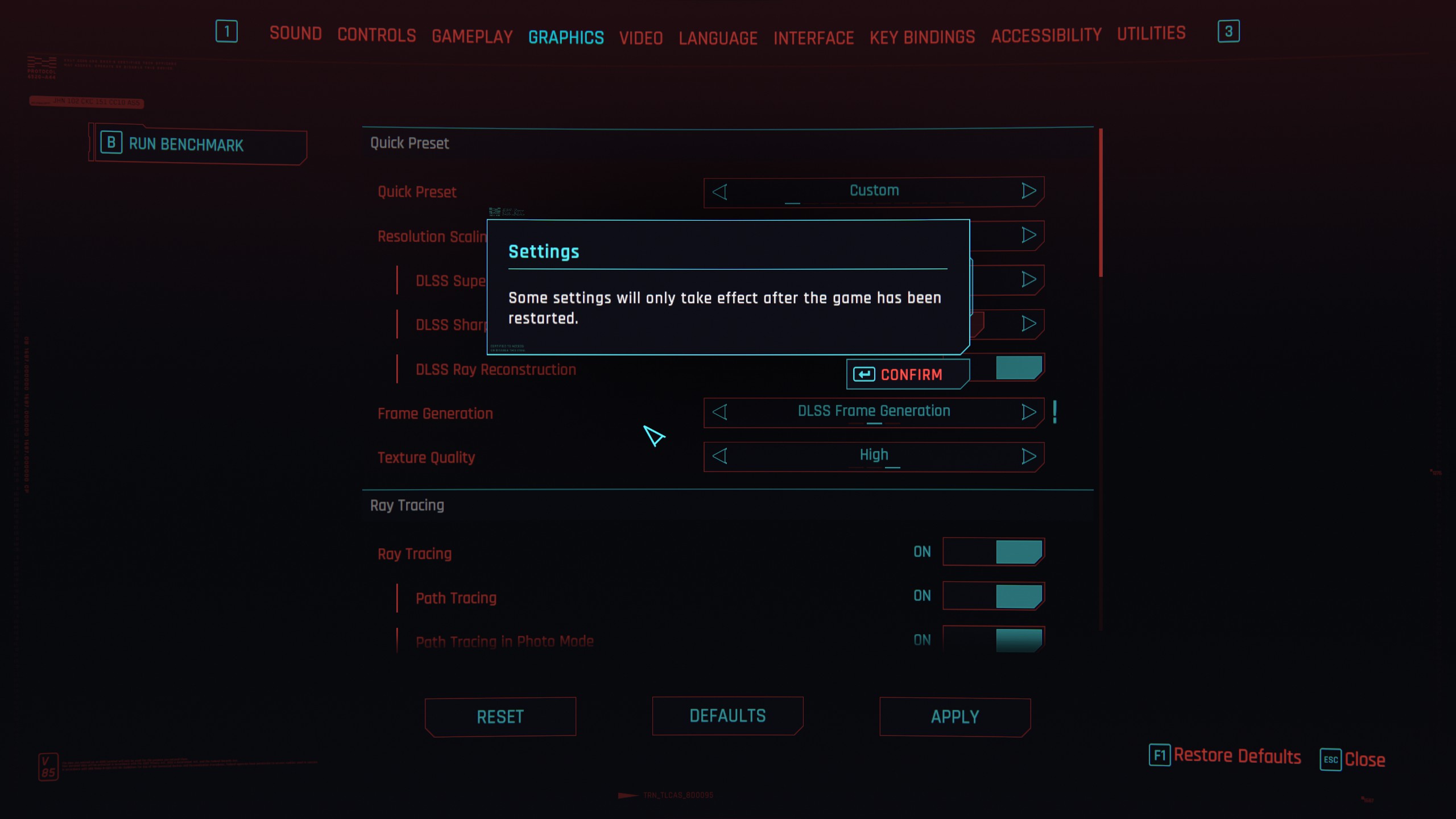Expand DLSS Sharpness settings
Viewport: 1456px width, 819px height.
pos(1028,324)
